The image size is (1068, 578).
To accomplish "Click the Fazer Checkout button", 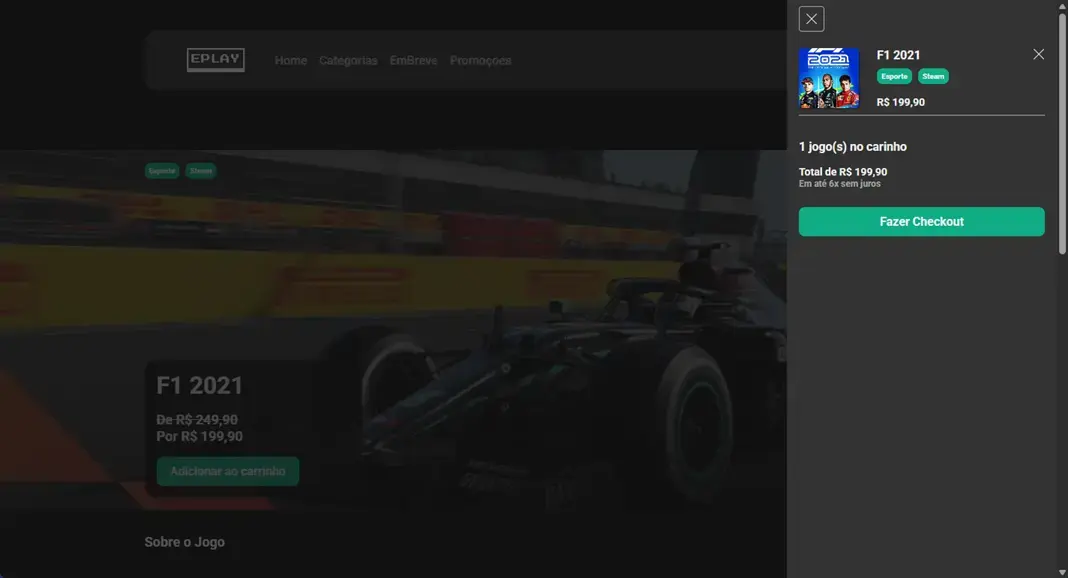I will (921, 220).
